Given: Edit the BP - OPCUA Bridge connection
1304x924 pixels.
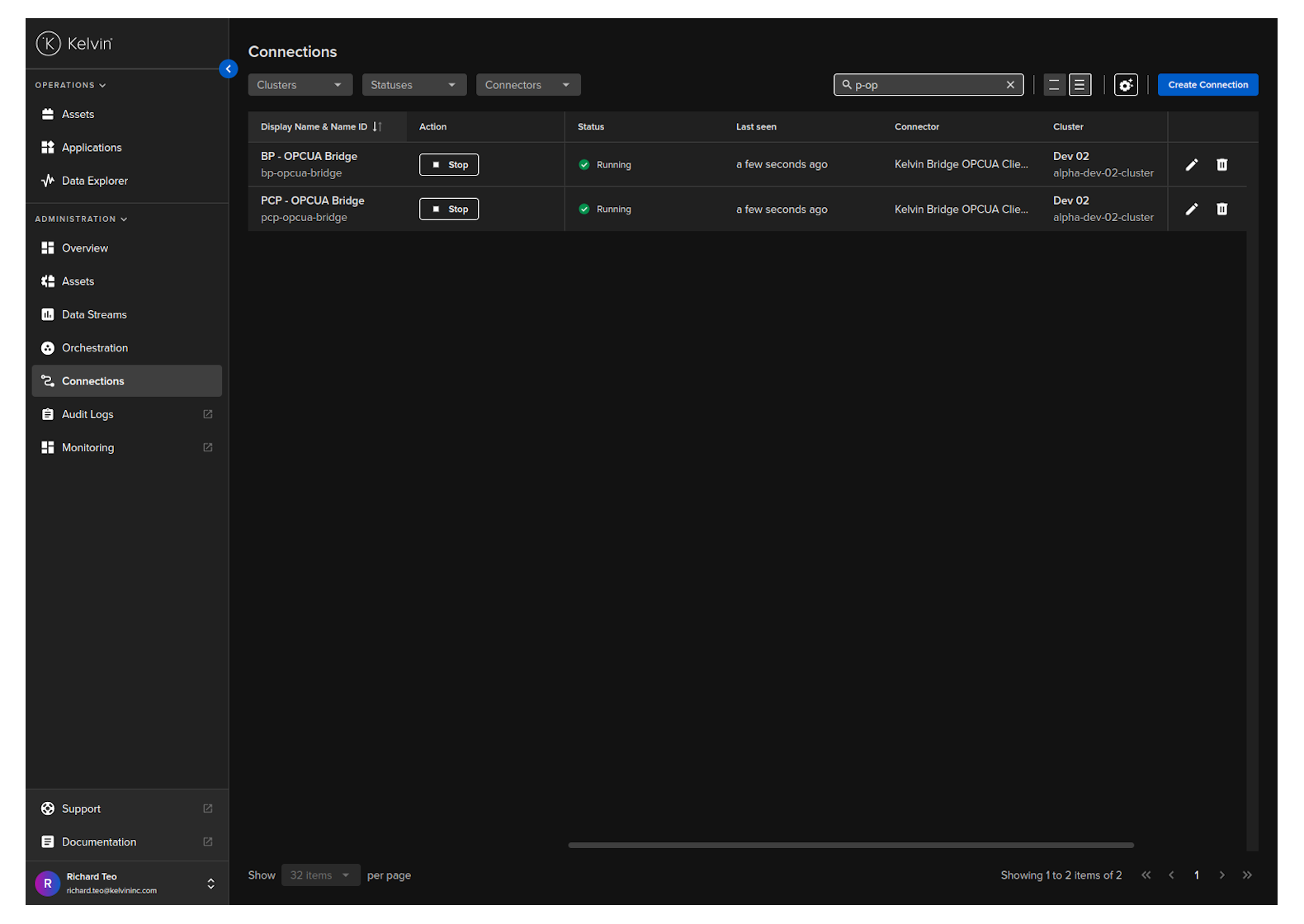Looking at the screenshot, I should pos(1191,165).
